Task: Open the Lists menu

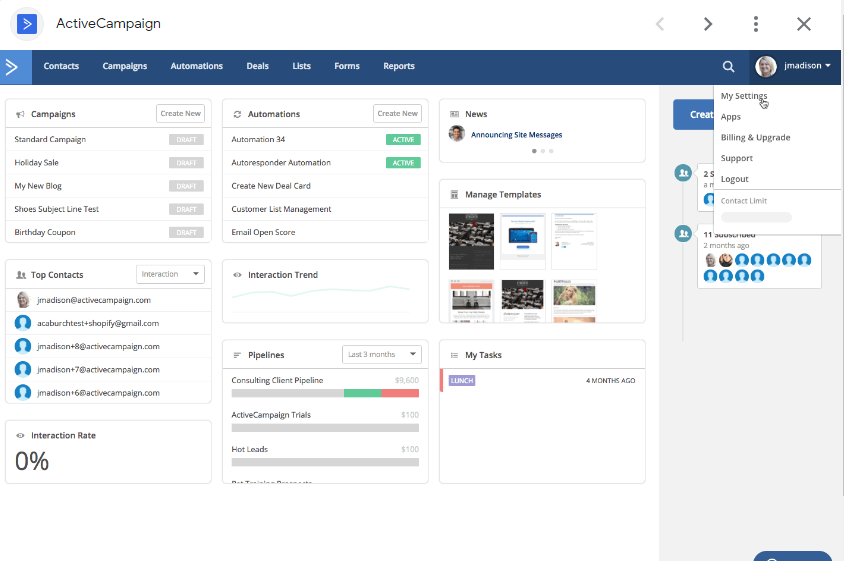Action: tap(301, 66)
